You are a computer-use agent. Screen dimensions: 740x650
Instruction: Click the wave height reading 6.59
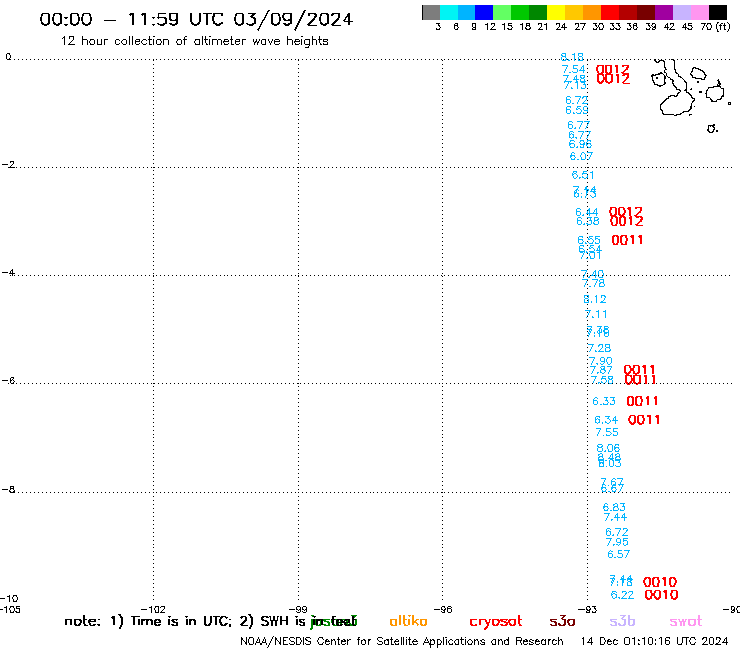point(577,110)
